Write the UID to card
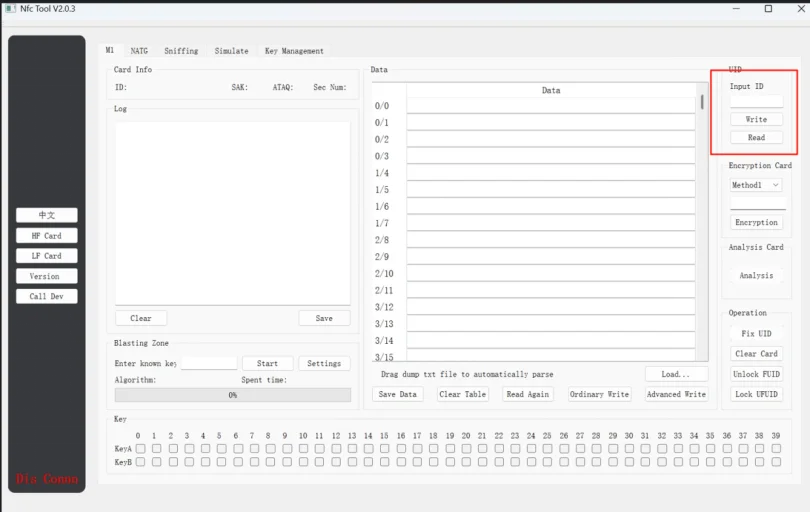This screenshot has height=513, width=810. coord(756,119)
